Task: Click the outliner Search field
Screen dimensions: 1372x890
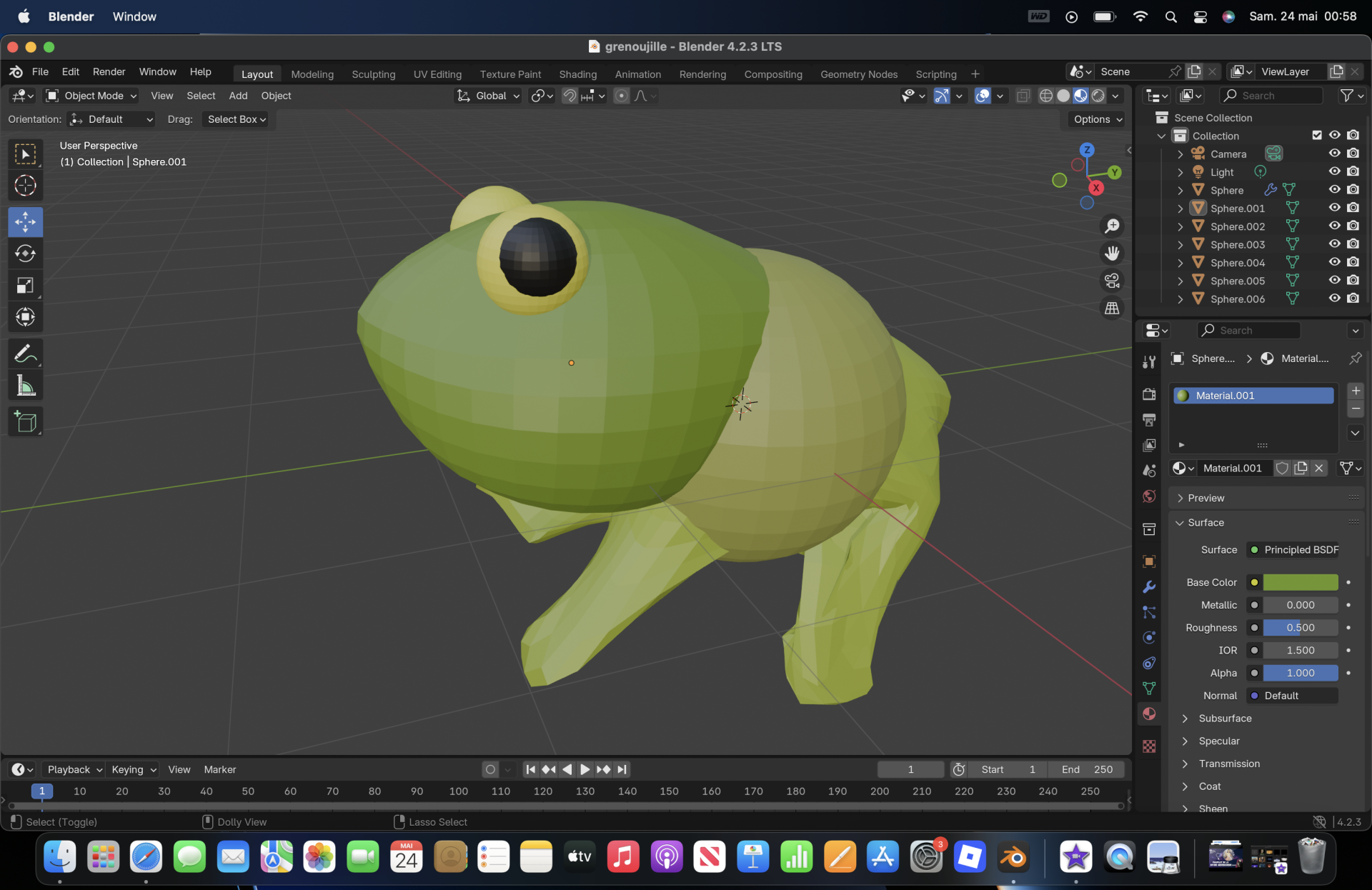Action: [x=1271, y=96]
